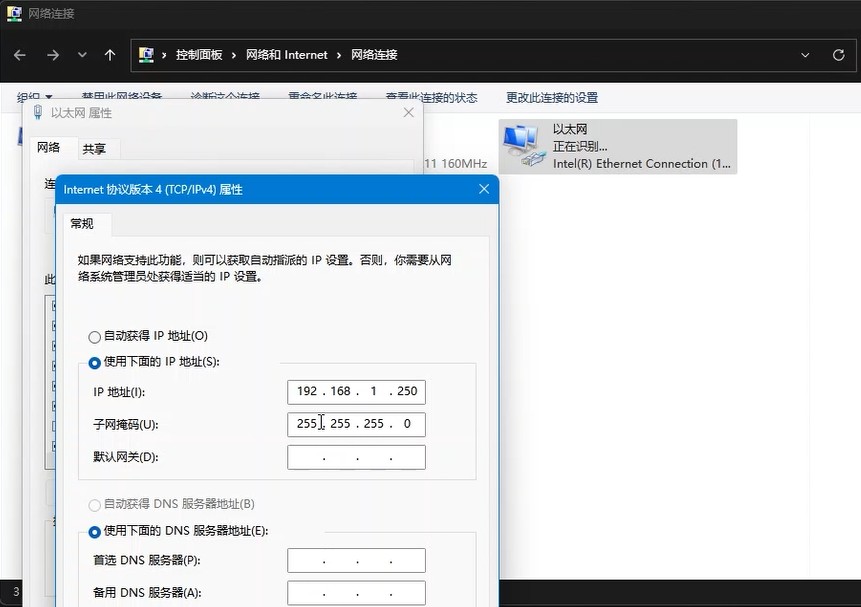Click the Intel Ethernet Connection adapter icon
The image size is (861, 607).
522,143
